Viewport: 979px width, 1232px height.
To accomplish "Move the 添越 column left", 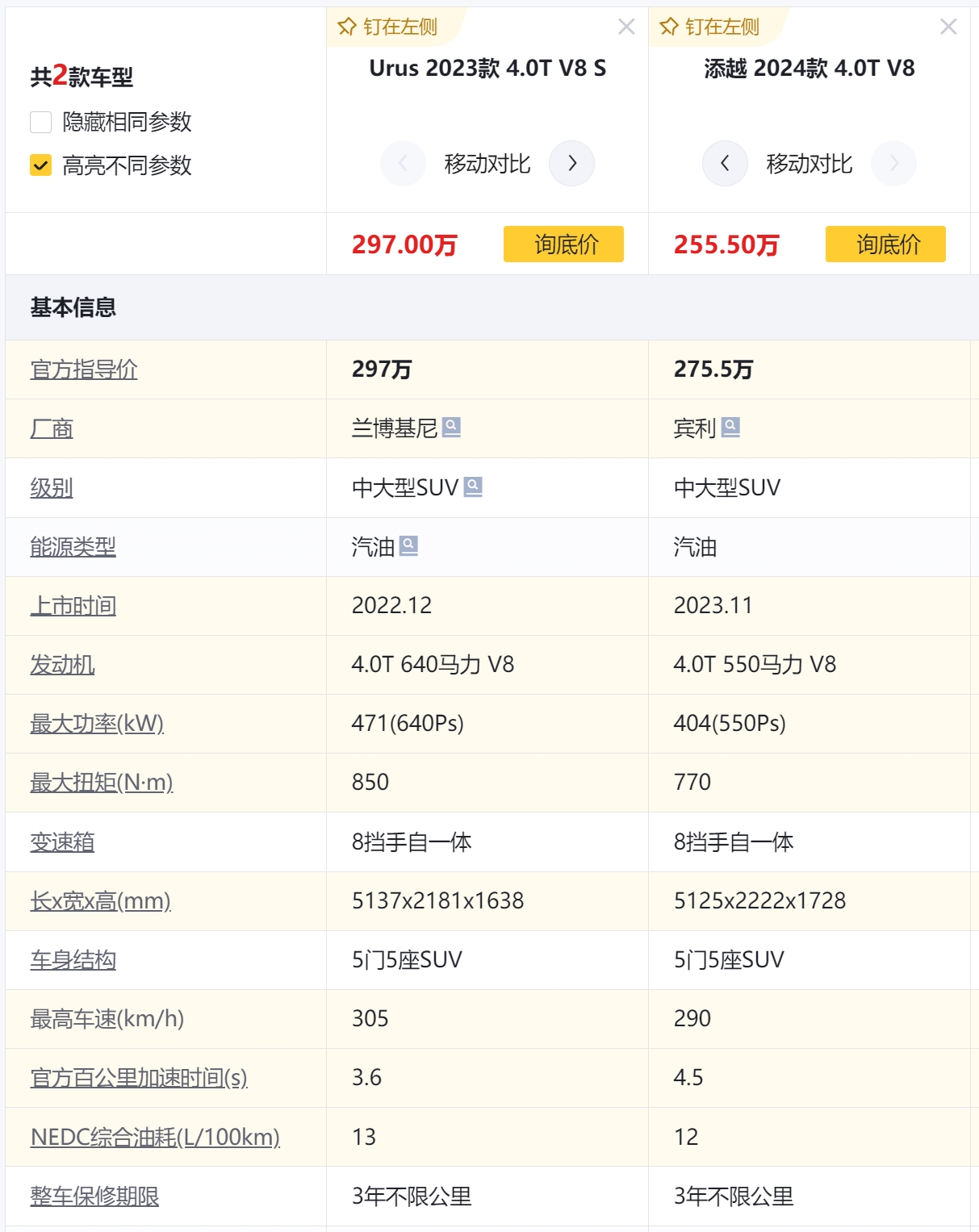I will [x=725, y=163].
